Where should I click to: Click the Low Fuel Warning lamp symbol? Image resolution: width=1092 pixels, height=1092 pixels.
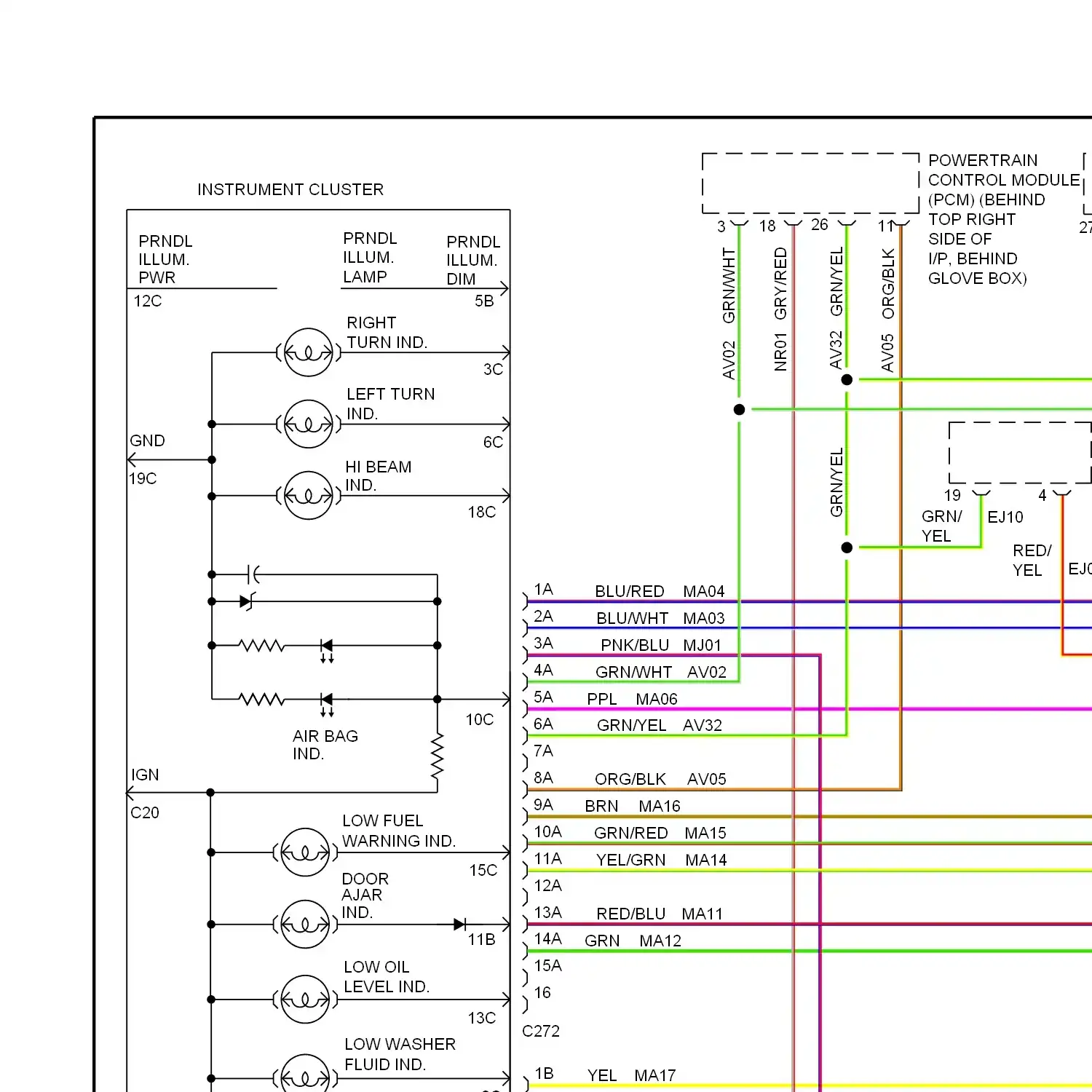305,852
